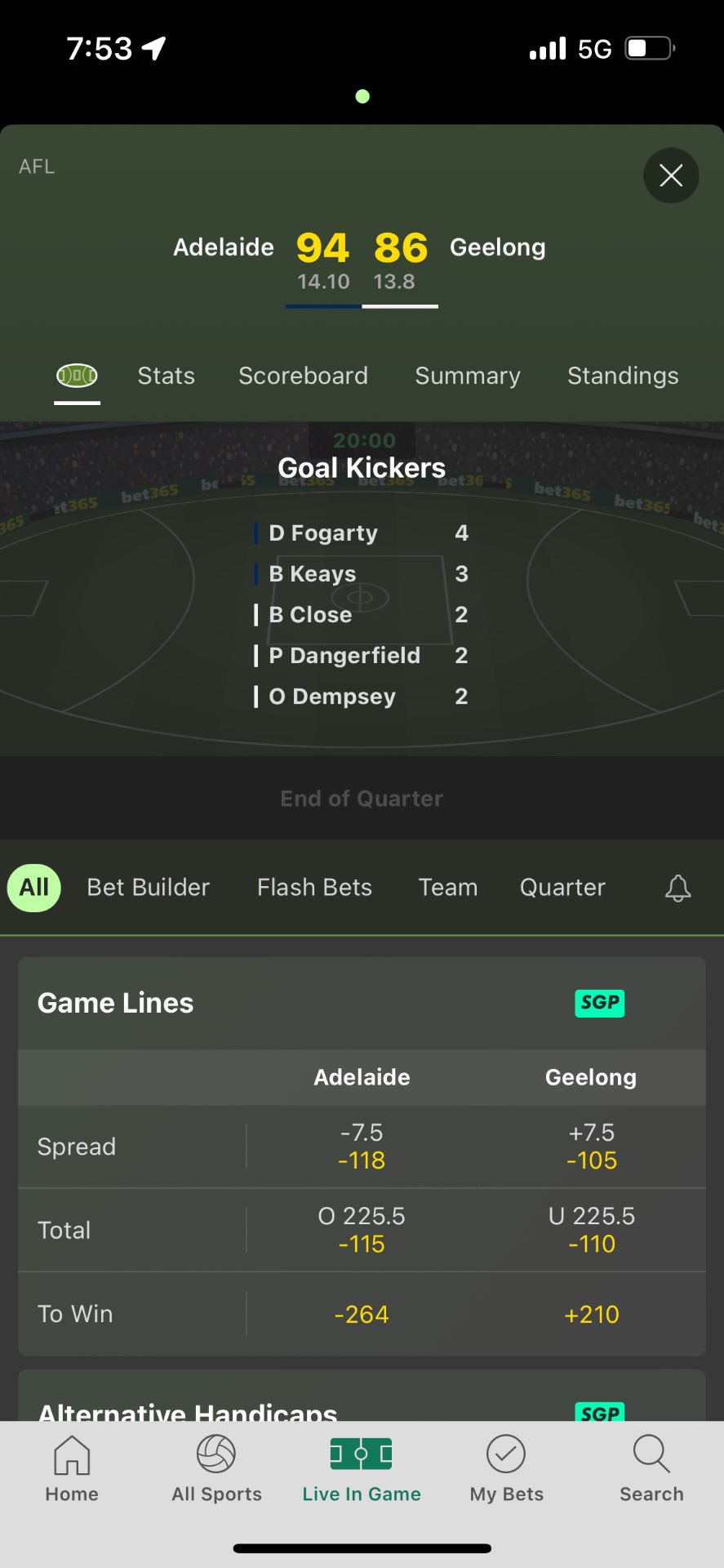
Task: Select Geelong to win at +210
Action: [592, 1314]
